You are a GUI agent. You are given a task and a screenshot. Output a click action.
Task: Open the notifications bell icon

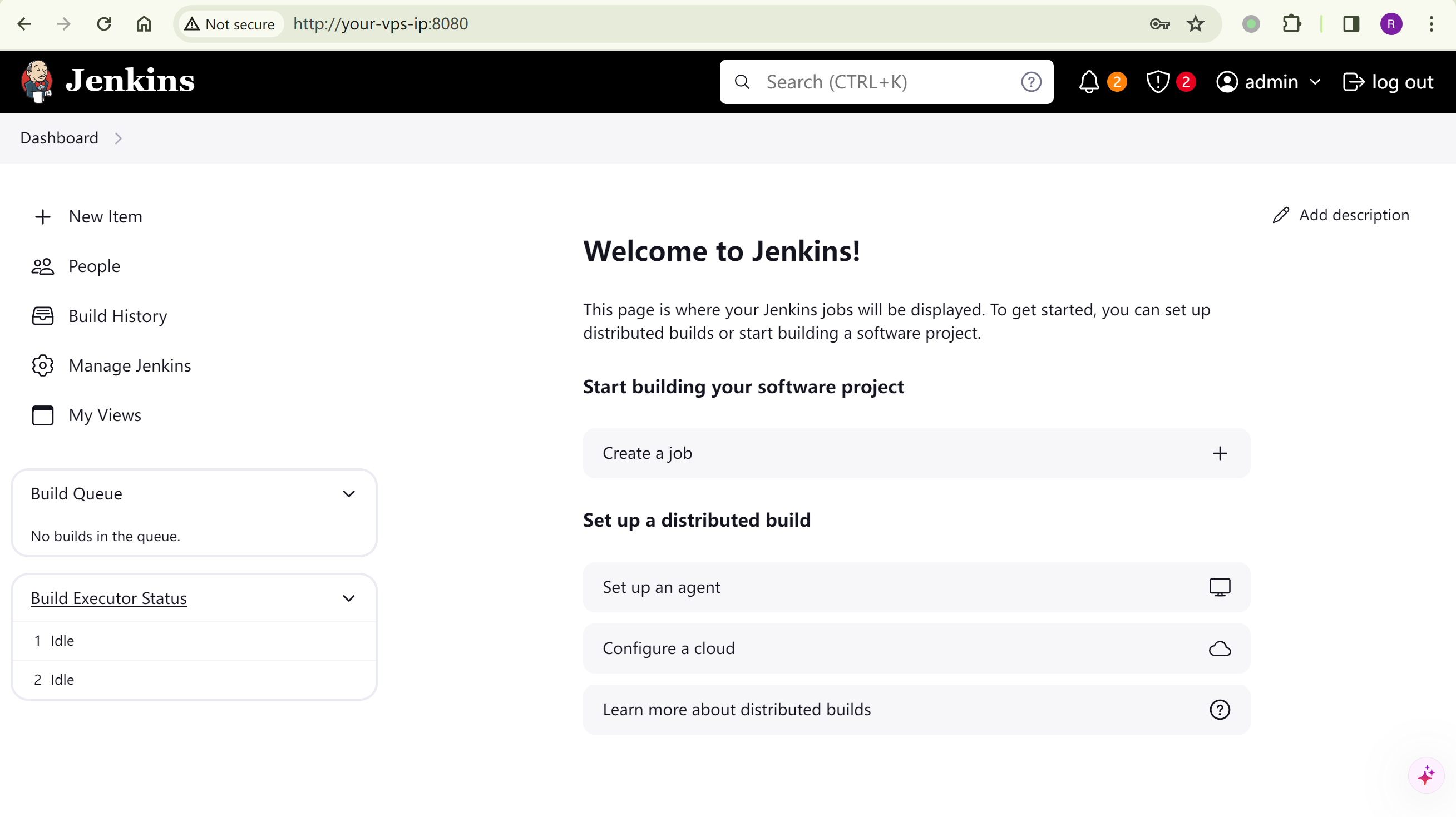pyautogui.click(x=1089, y=82)
